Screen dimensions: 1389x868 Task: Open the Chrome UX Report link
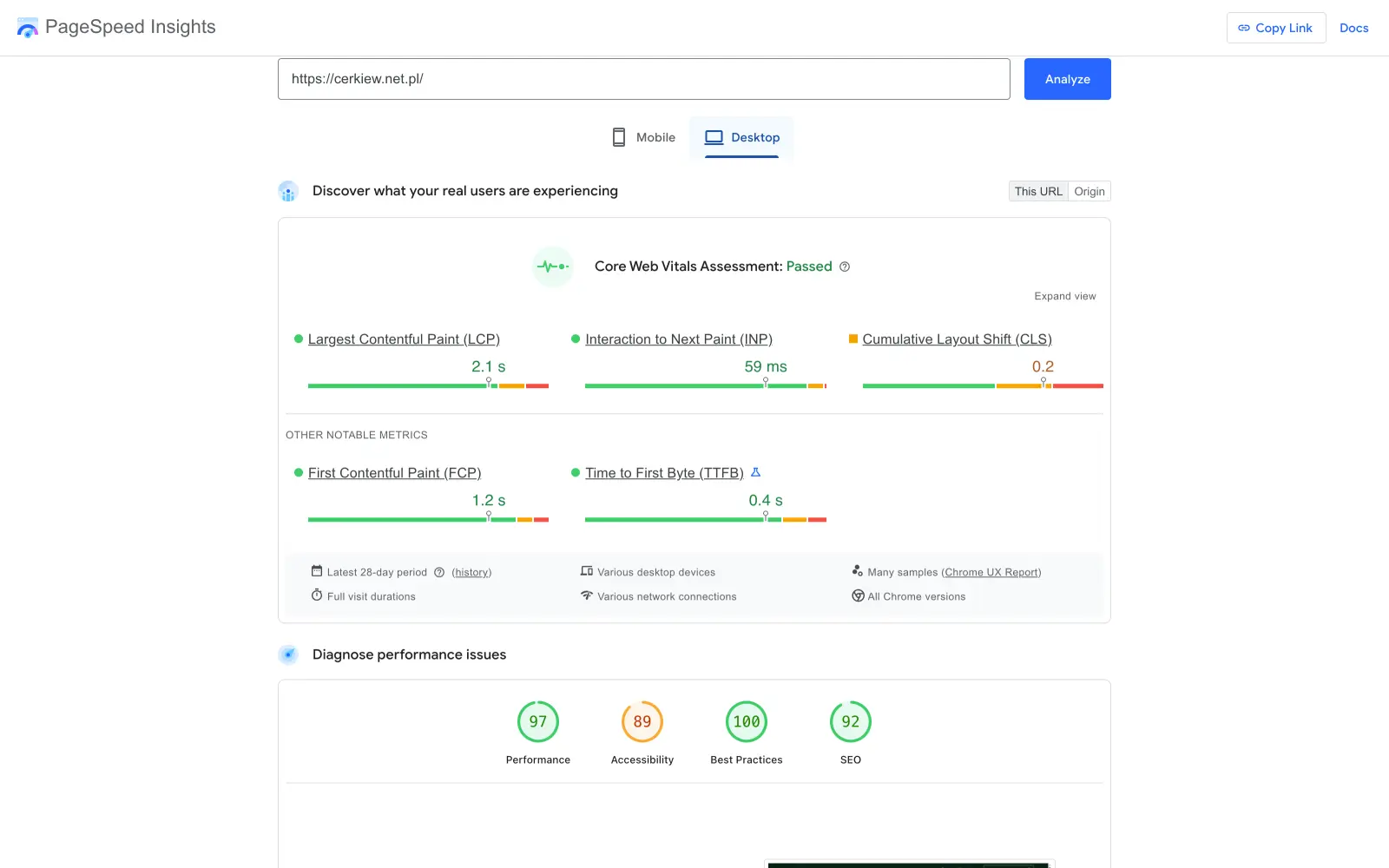991,572
